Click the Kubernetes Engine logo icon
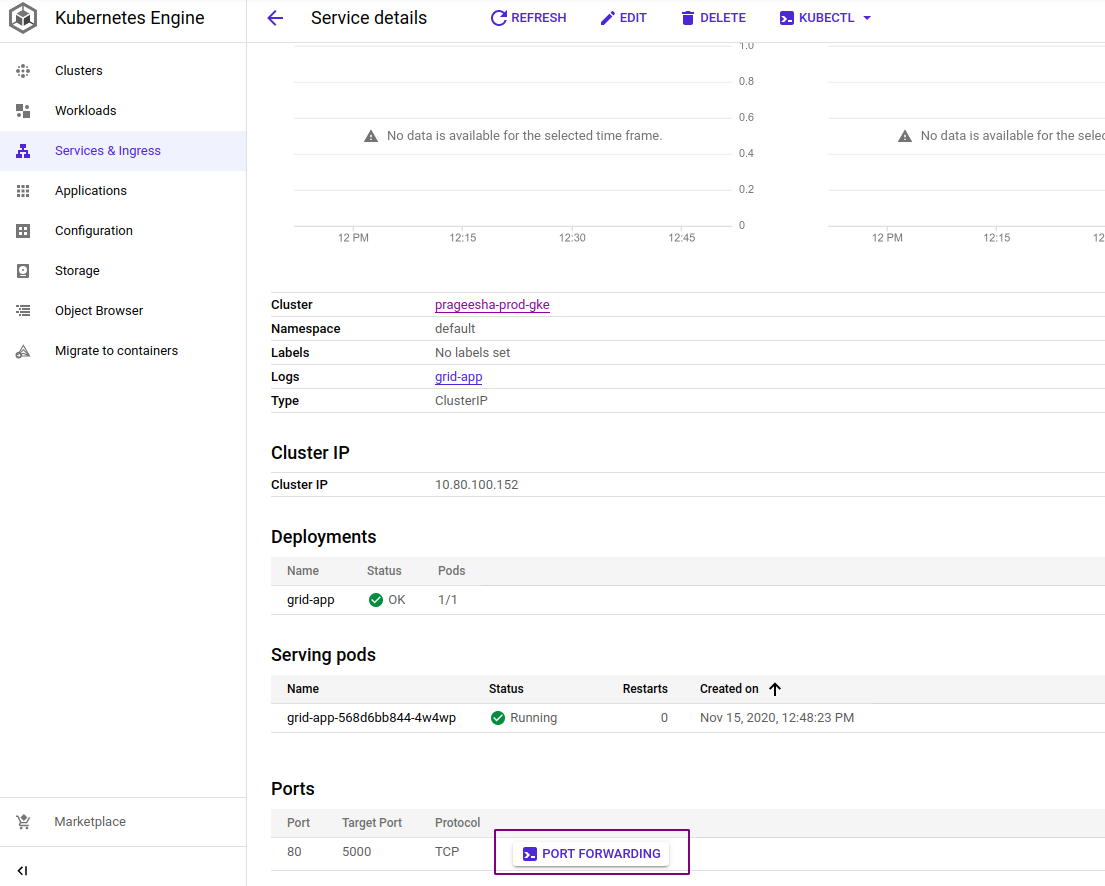Screen dimensions: 1105x886 [23, 18]
